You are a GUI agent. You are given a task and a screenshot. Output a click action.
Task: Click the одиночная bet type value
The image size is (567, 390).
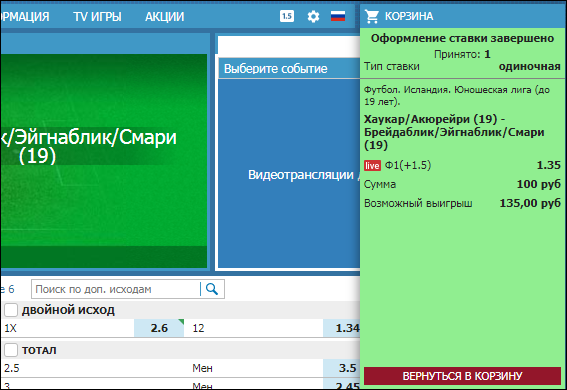(530, 67)
